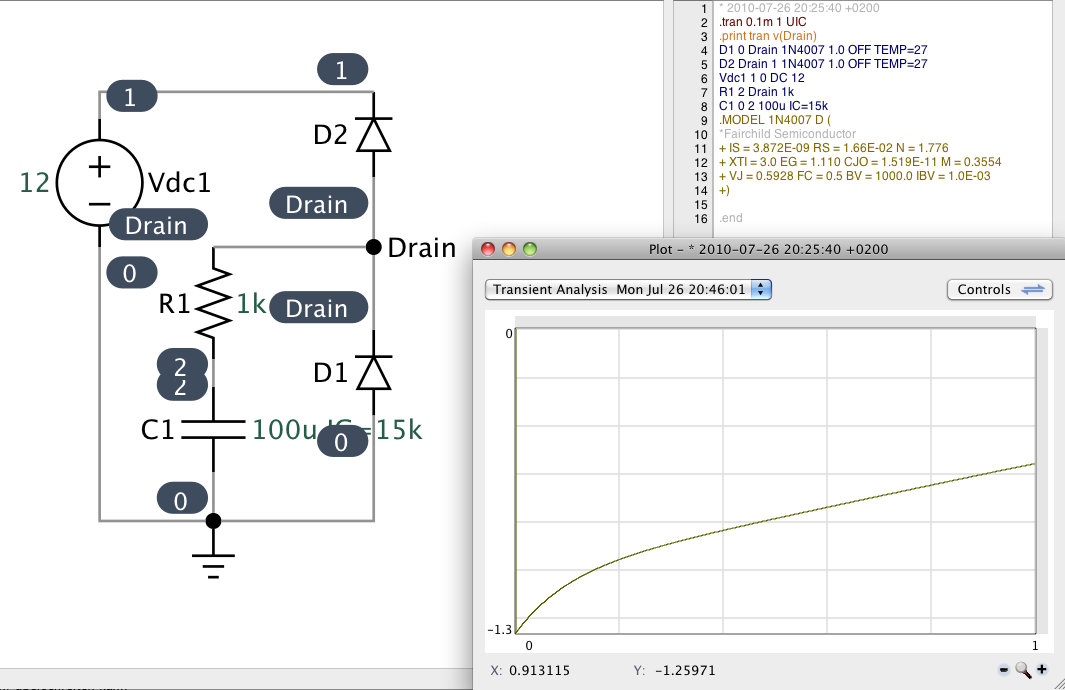Click the Plot window title bar
The image size is (1065, 690).
[768, 249]
